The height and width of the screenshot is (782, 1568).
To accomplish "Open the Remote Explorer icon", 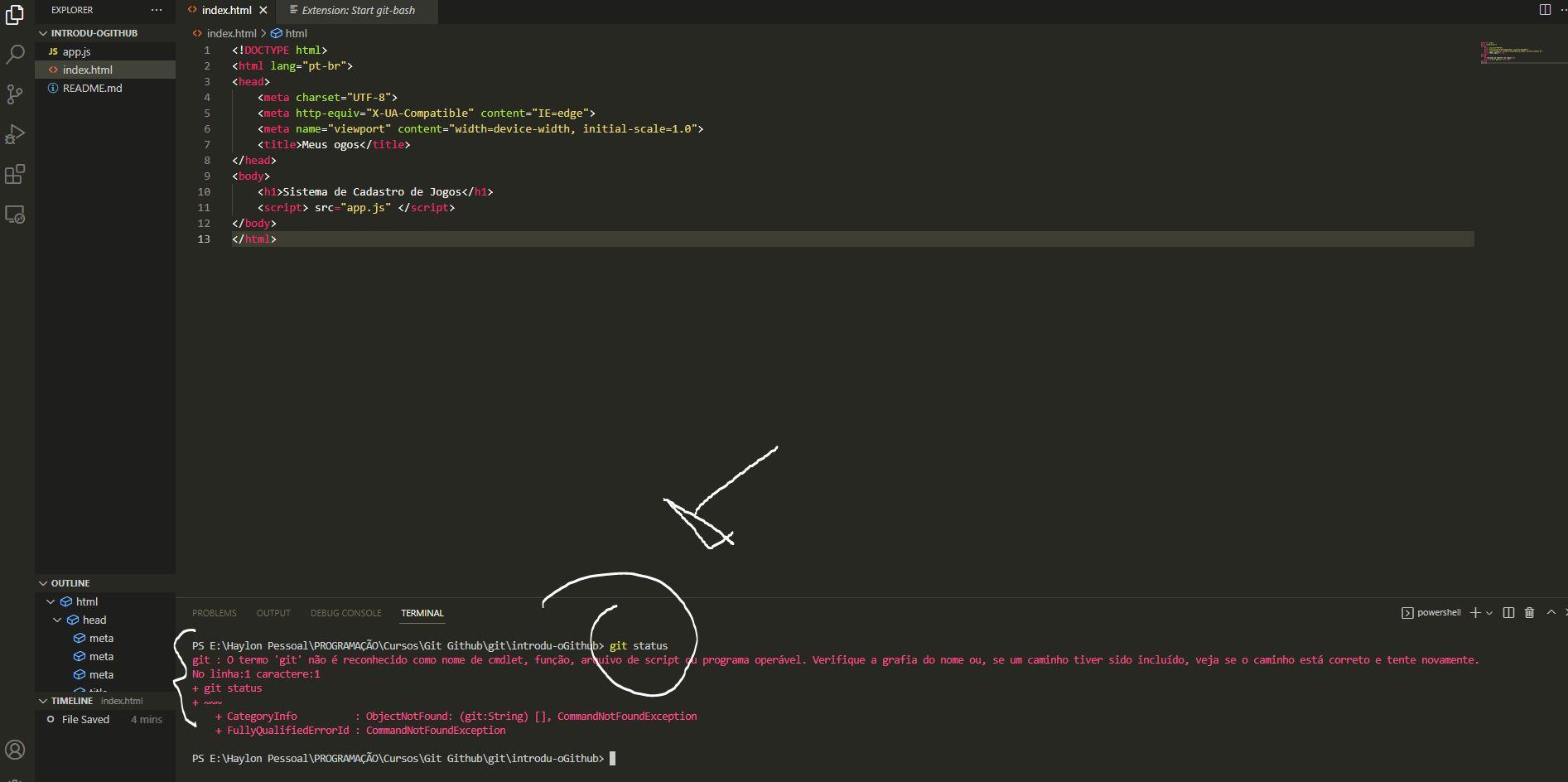I will (15, 215).
